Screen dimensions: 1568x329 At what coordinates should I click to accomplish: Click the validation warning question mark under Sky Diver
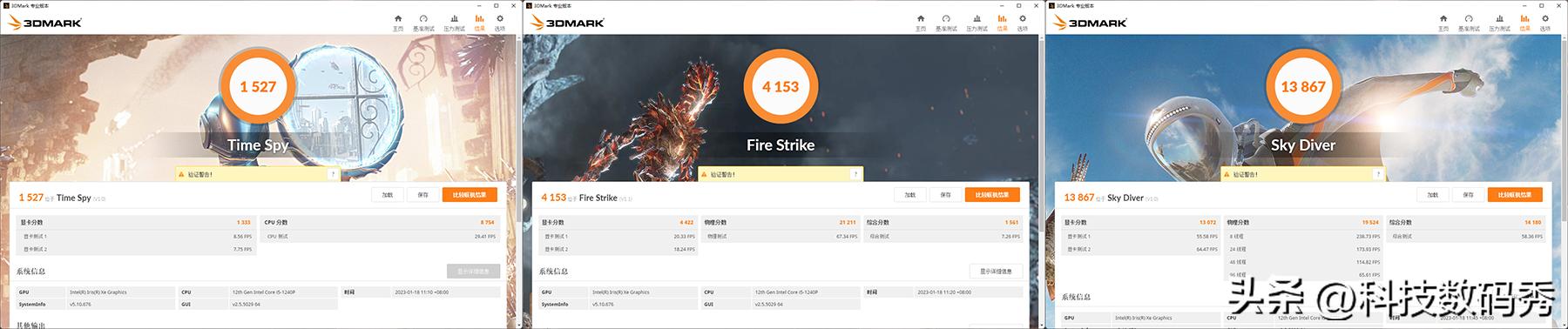[x=1378, y=174]
